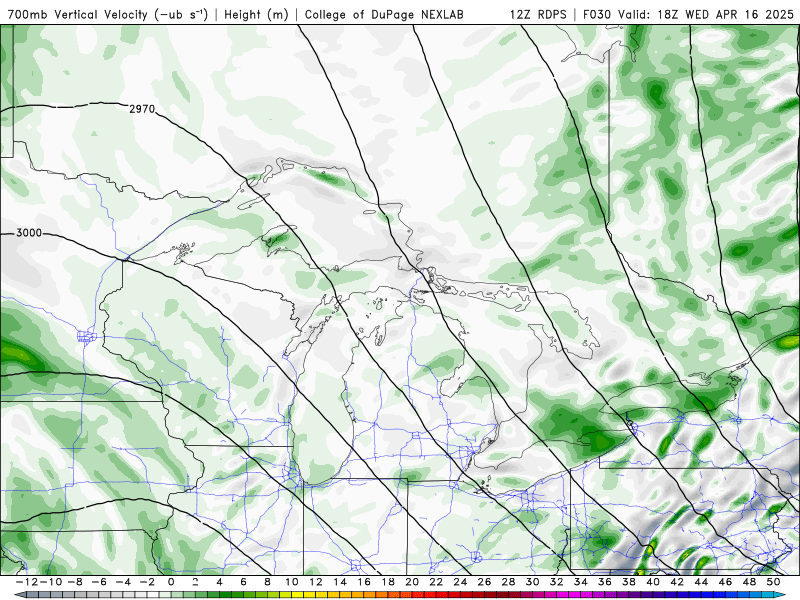Click the "Height (m)" header label
The width and height of the screenshot is (800, 600).
tap(256, 14)
